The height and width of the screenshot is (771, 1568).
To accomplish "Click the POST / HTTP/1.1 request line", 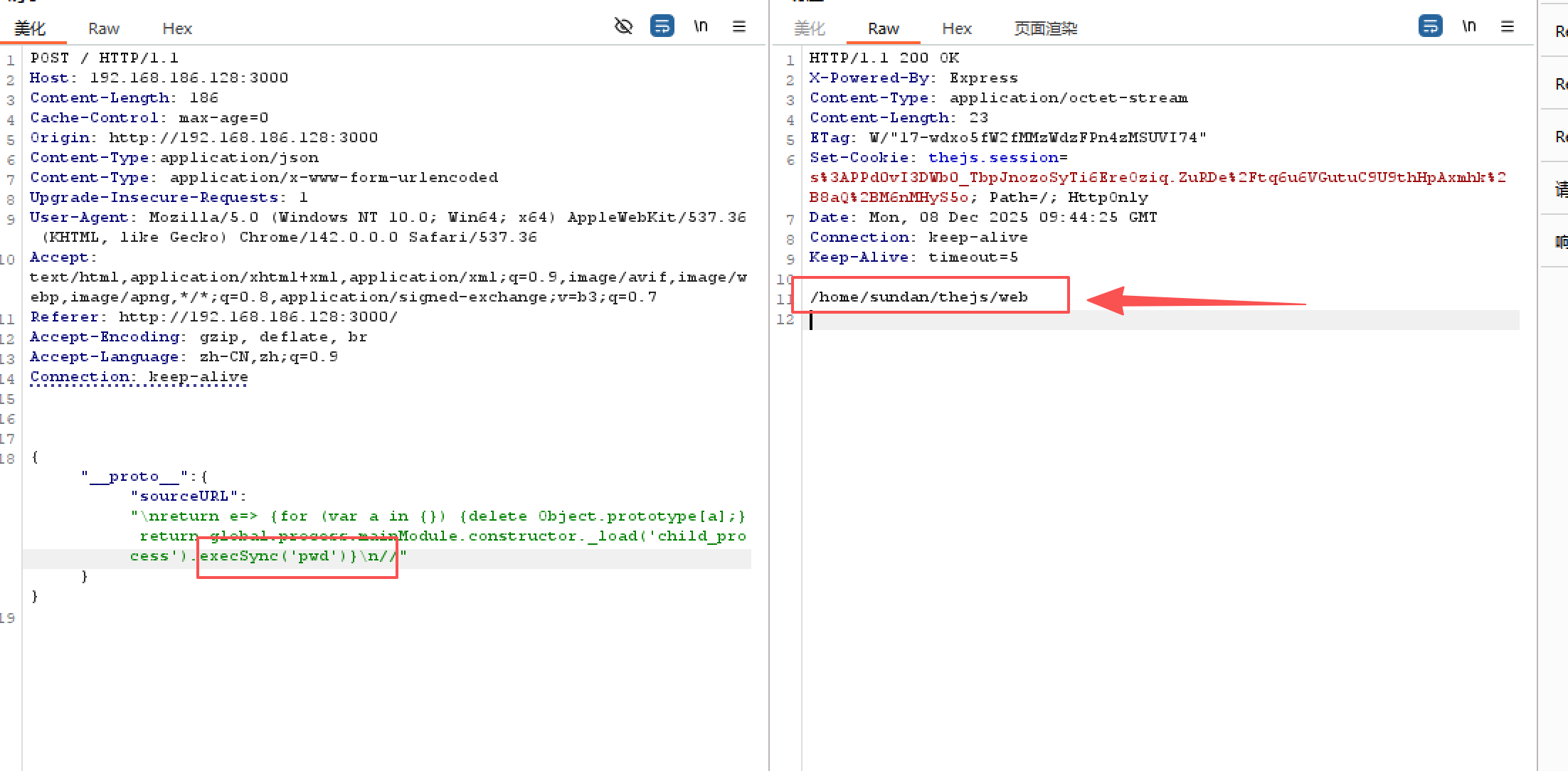I will point(104,58).
